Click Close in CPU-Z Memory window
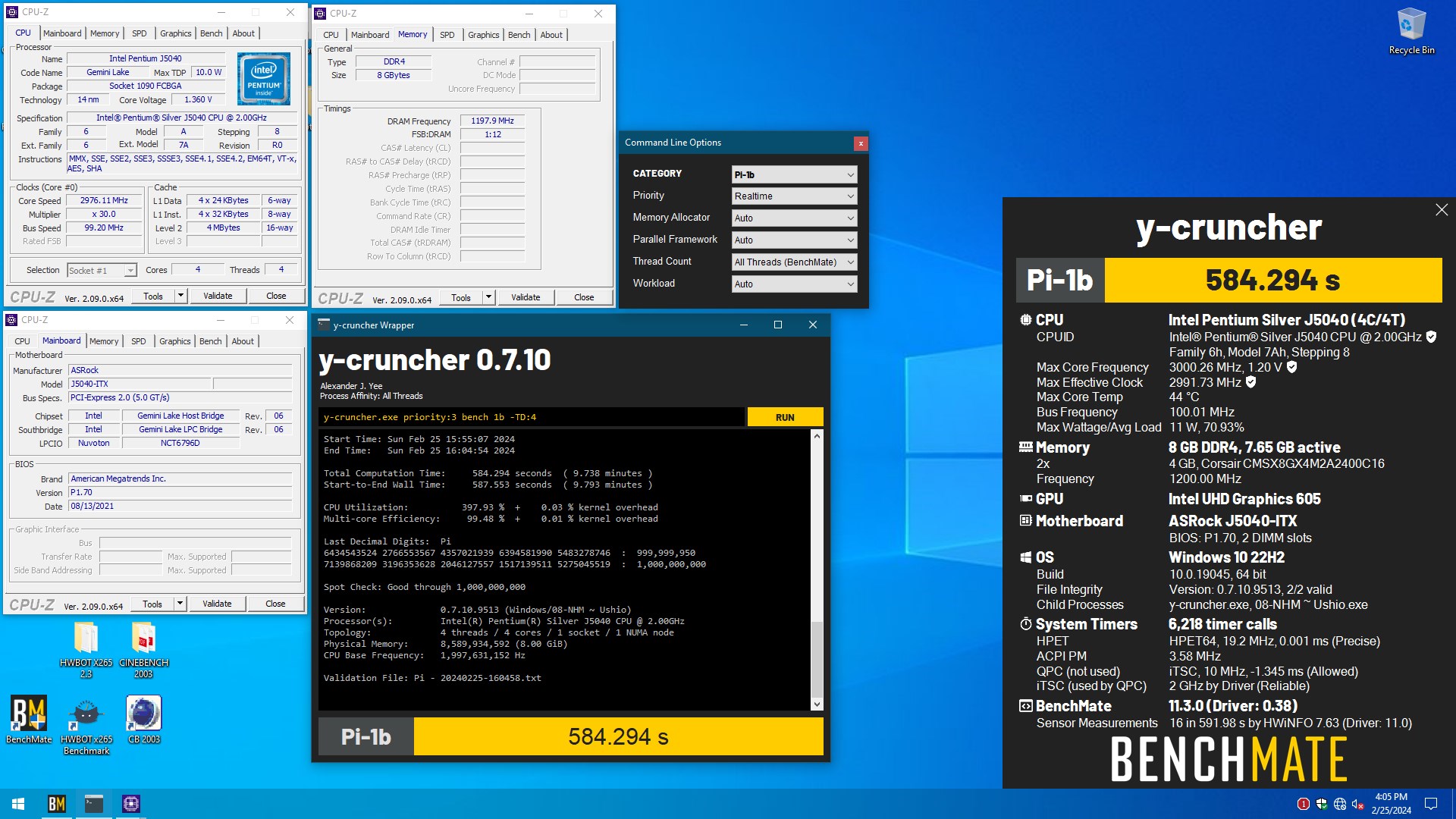The width and height of the screenshot is (1456, 819). (584, 297)
